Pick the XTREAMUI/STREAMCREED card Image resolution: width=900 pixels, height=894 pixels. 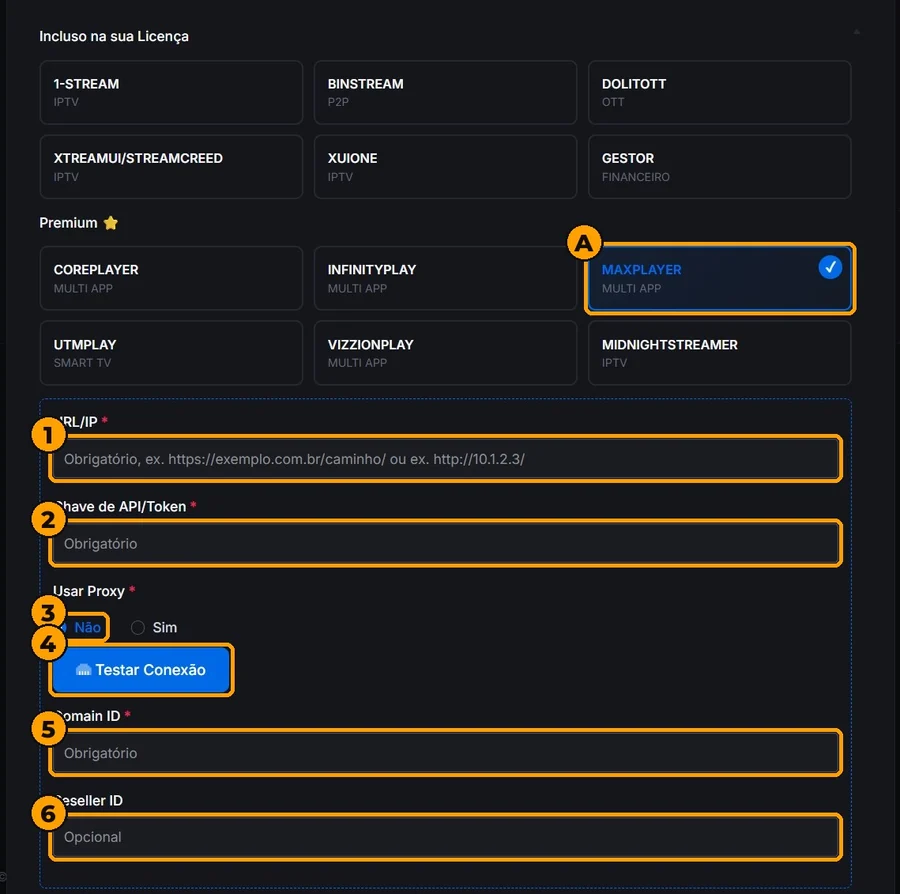point(171,167)
